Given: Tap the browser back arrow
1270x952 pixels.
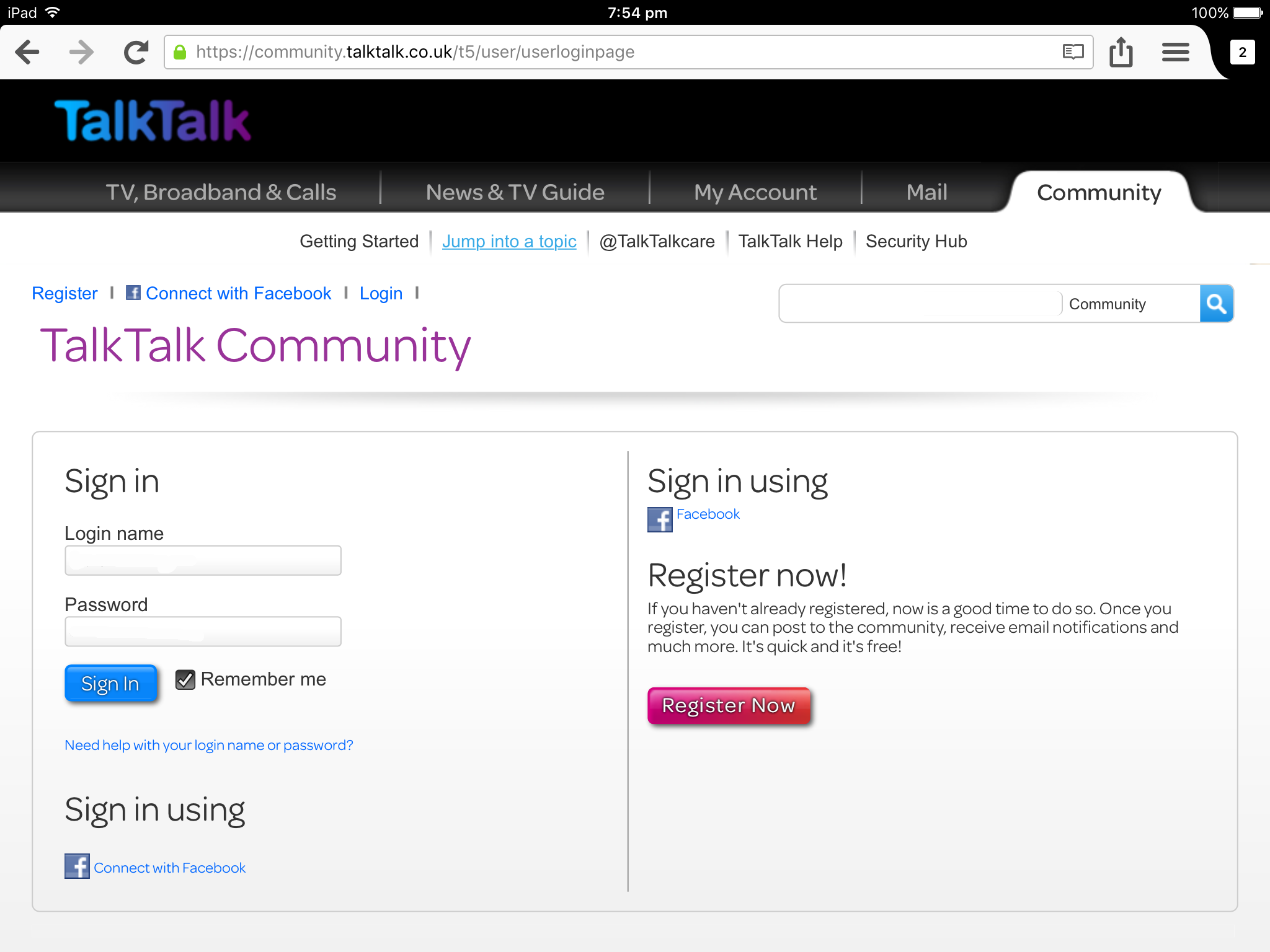Looking at the screenshot, I should [27, 52].
